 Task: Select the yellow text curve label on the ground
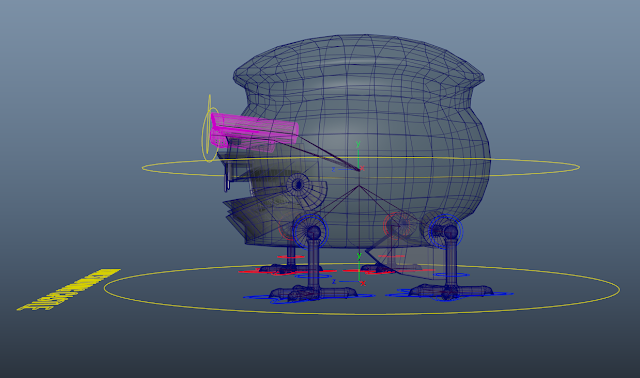pyautogui.click(x=68, y=290)
